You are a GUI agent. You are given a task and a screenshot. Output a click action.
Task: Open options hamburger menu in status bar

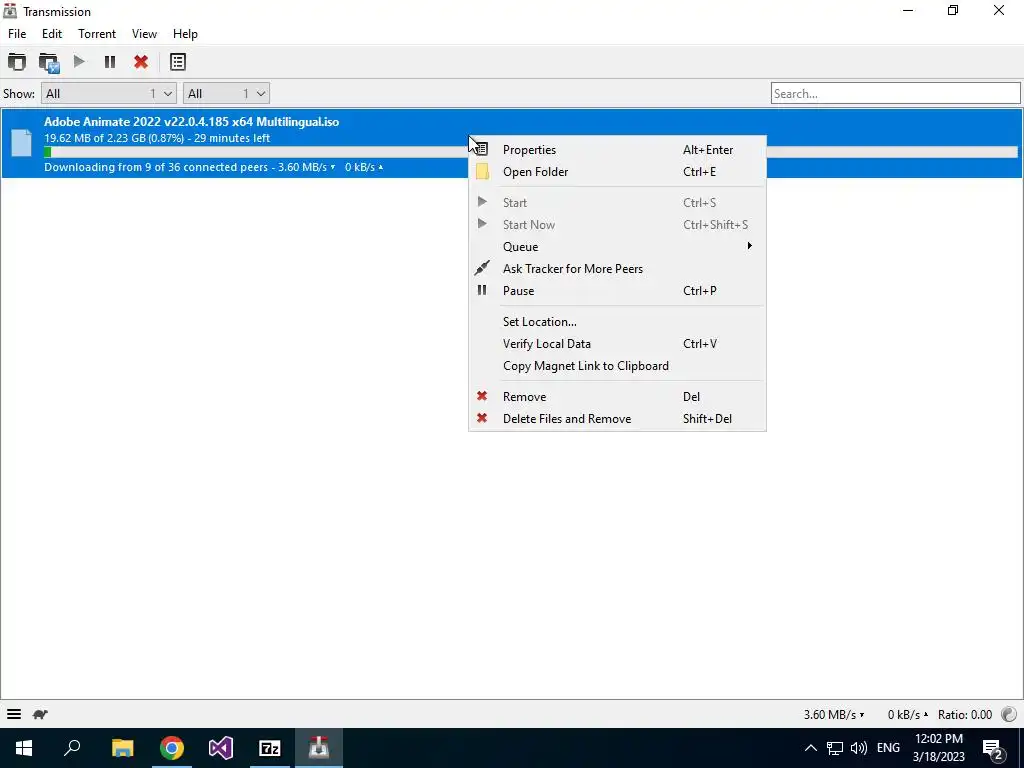click(x=14, y=714)
